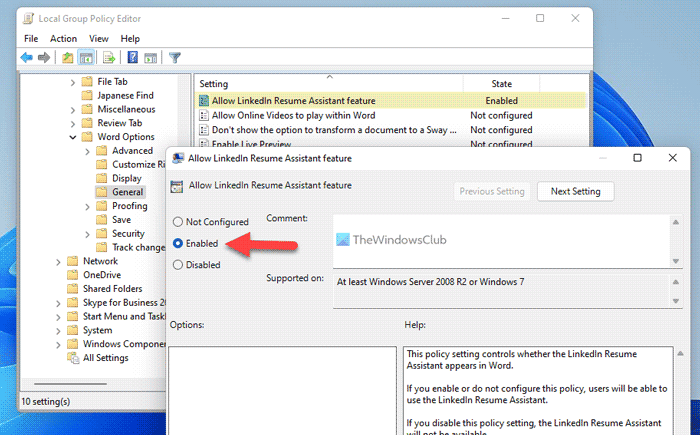Select the Allow Online Videos to play setting
Viewport: 700px width, 435px height.
click(391, 116)
